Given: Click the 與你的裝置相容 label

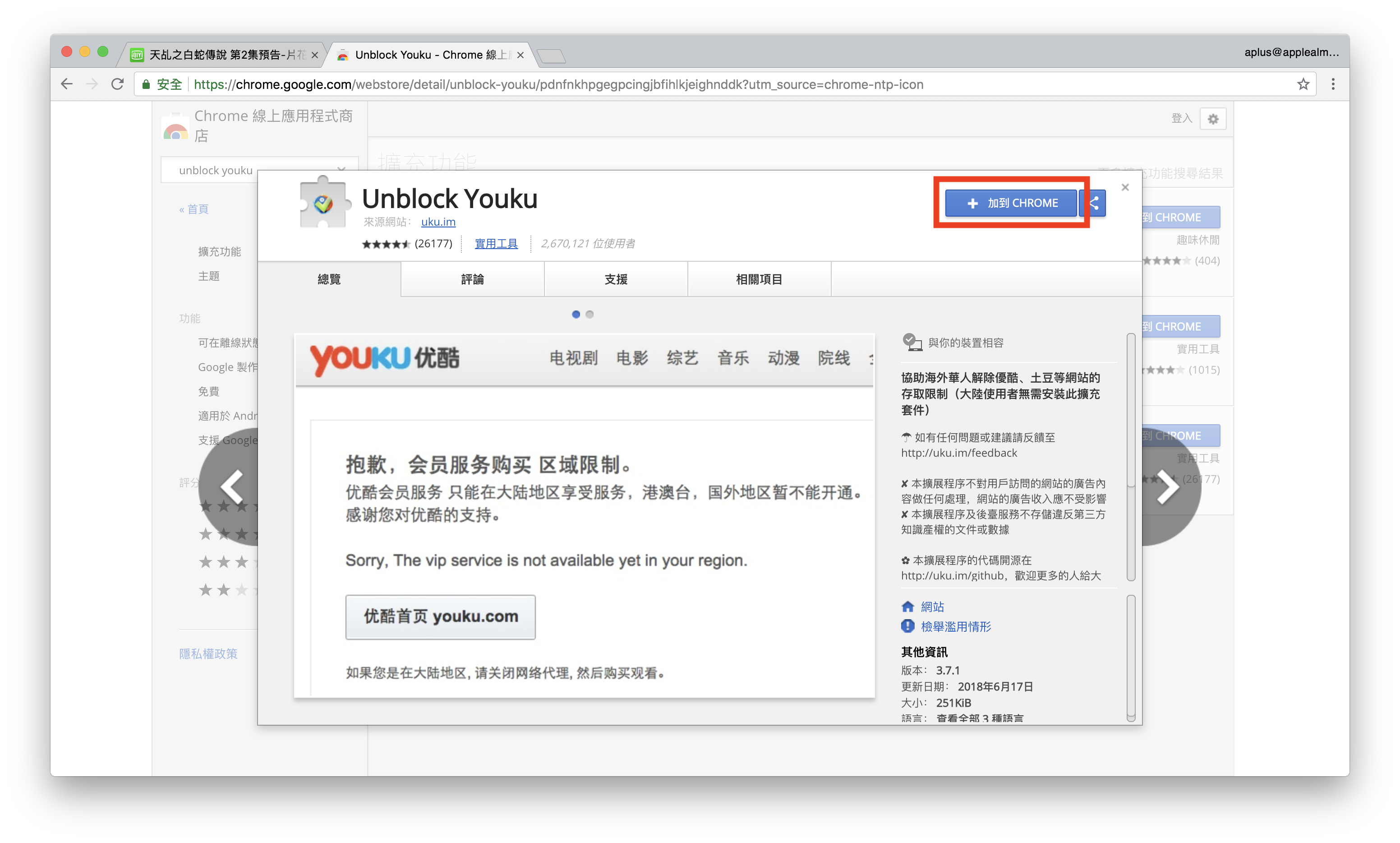Looking at the screenshot, I should (x=966, y=343).
